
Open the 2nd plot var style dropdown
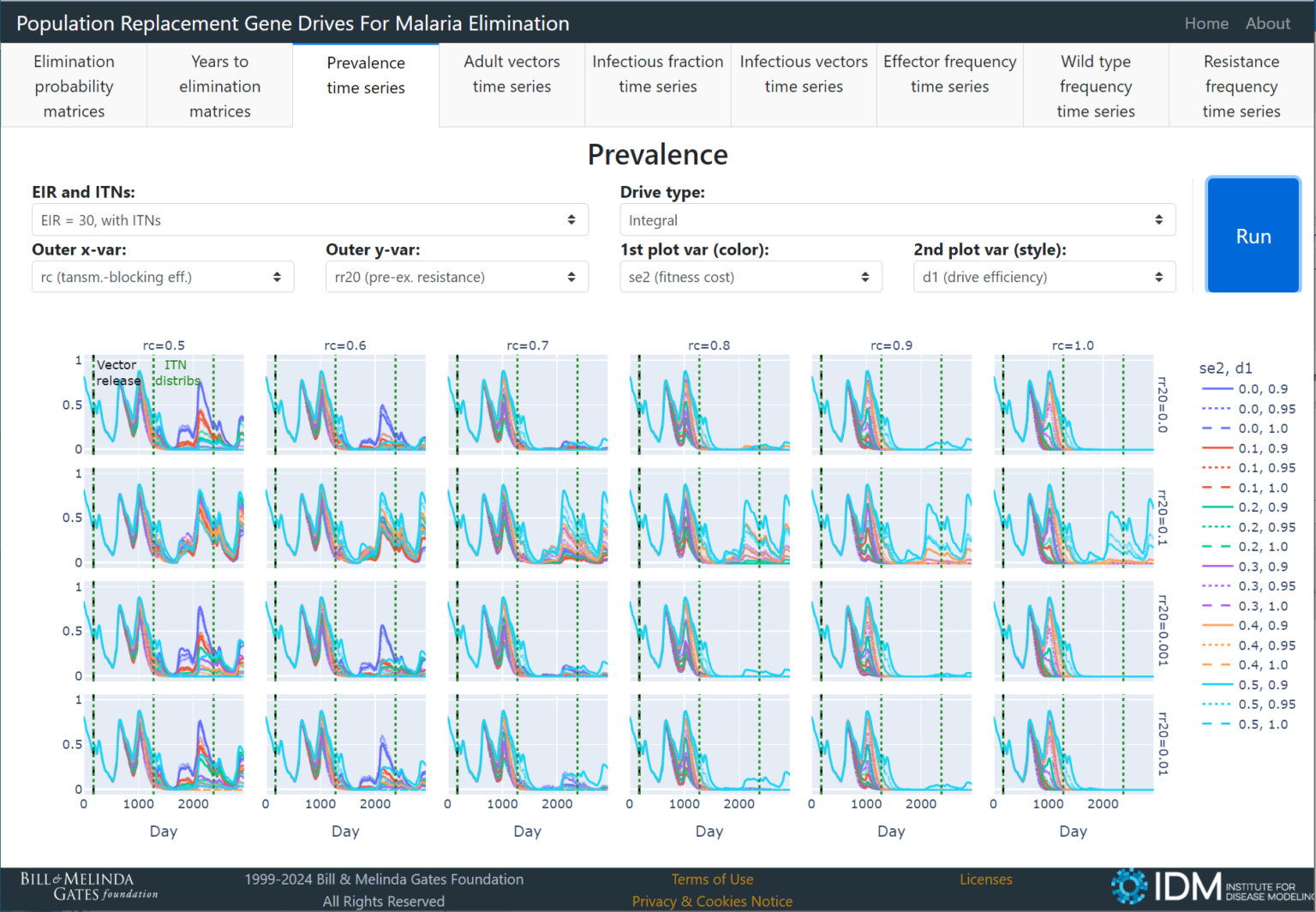(x=1044, y=278)
